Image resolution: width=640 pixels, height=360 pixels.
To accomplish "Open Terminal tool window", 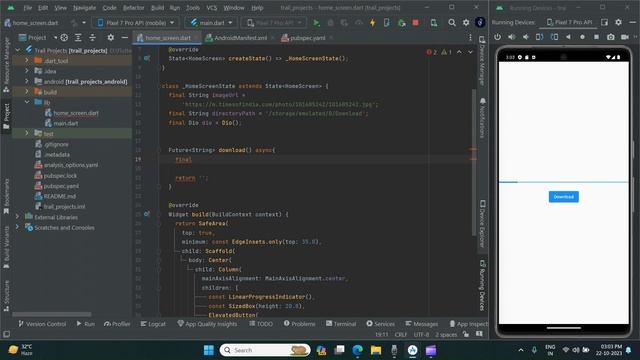I will (x=341, y=324).
